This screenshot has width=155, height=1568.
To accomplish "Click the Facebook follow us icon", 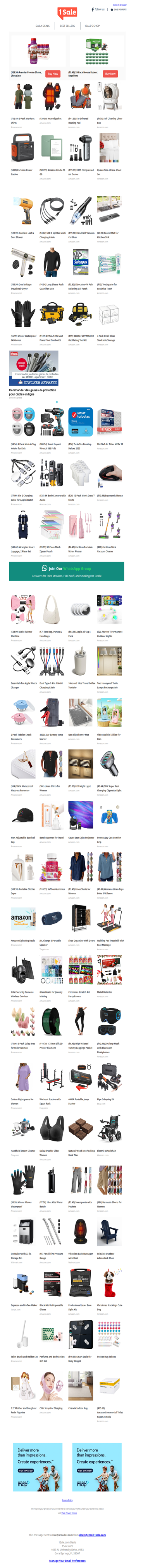I will pos(92,10).
